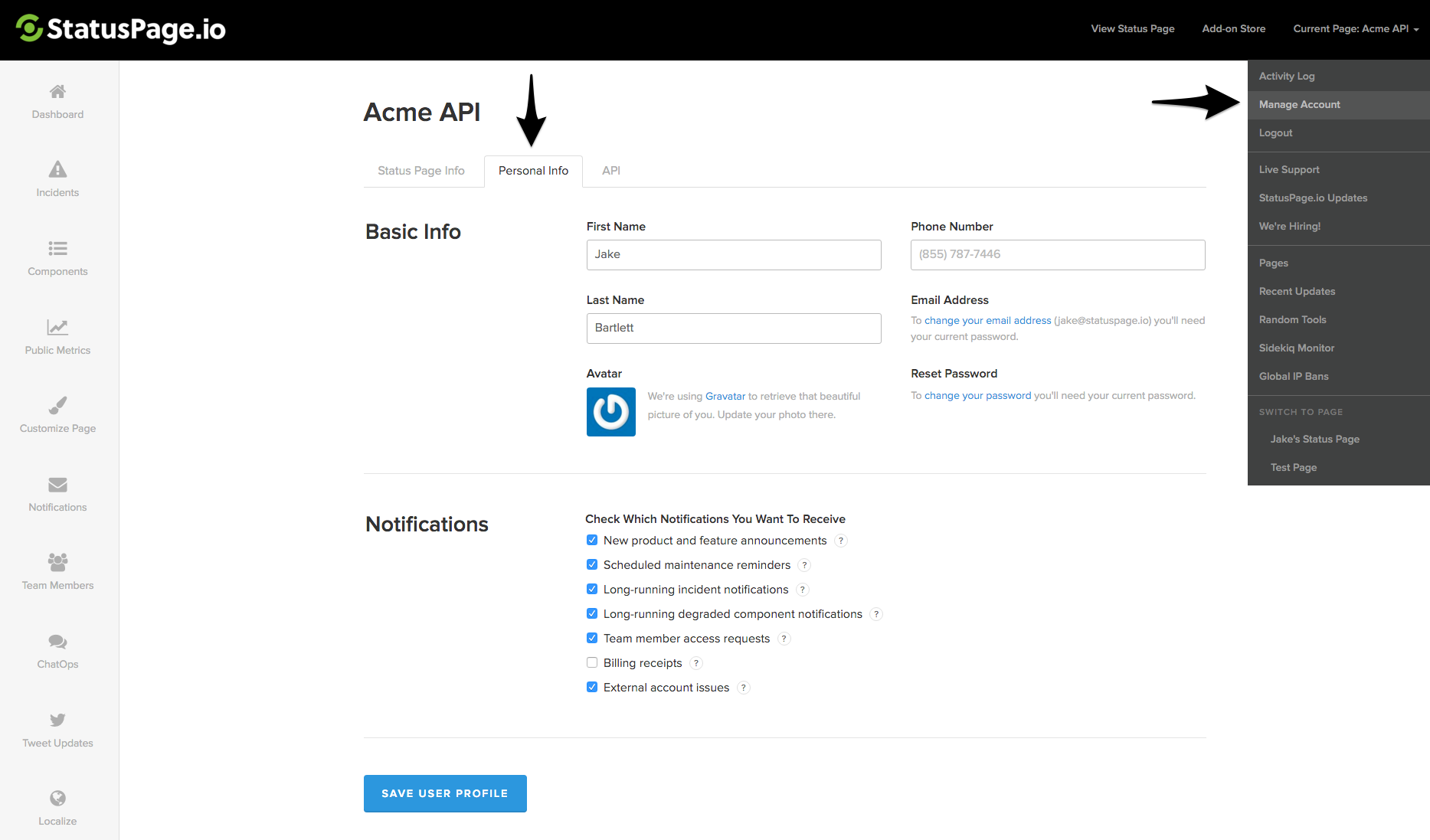Screen dimensions: 1430x840
Task: Switch to Status Page Info tab
Action: pyautogui.click(x=421, y=171)
